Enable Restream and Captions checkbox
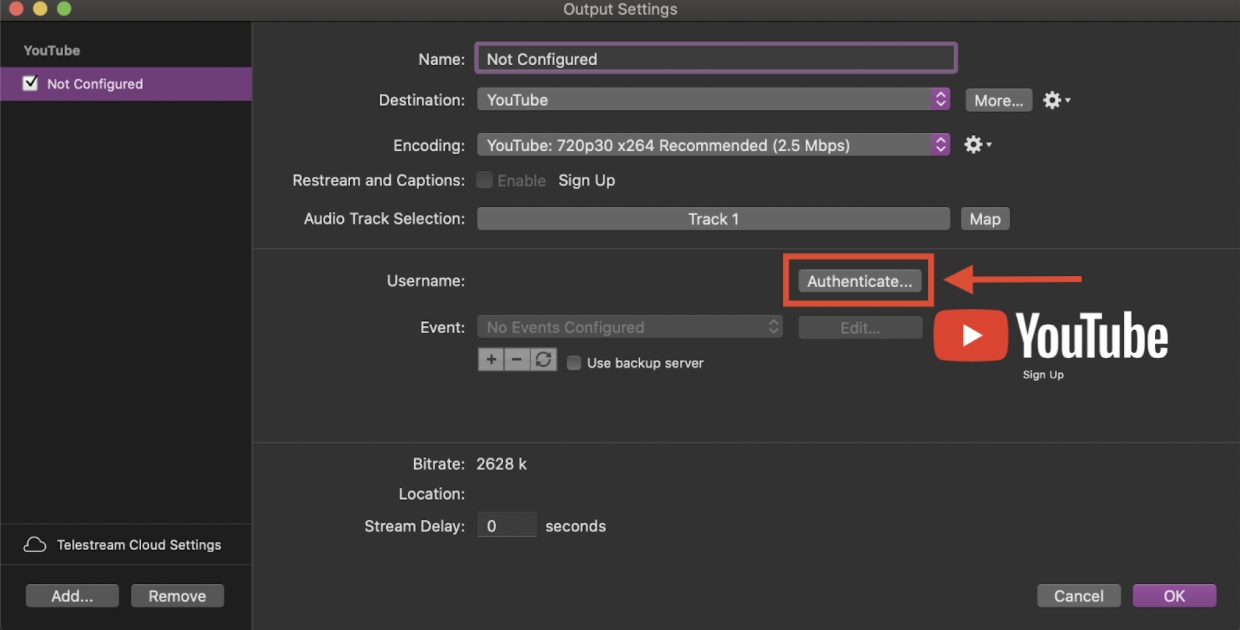 (x=484, y=180)
